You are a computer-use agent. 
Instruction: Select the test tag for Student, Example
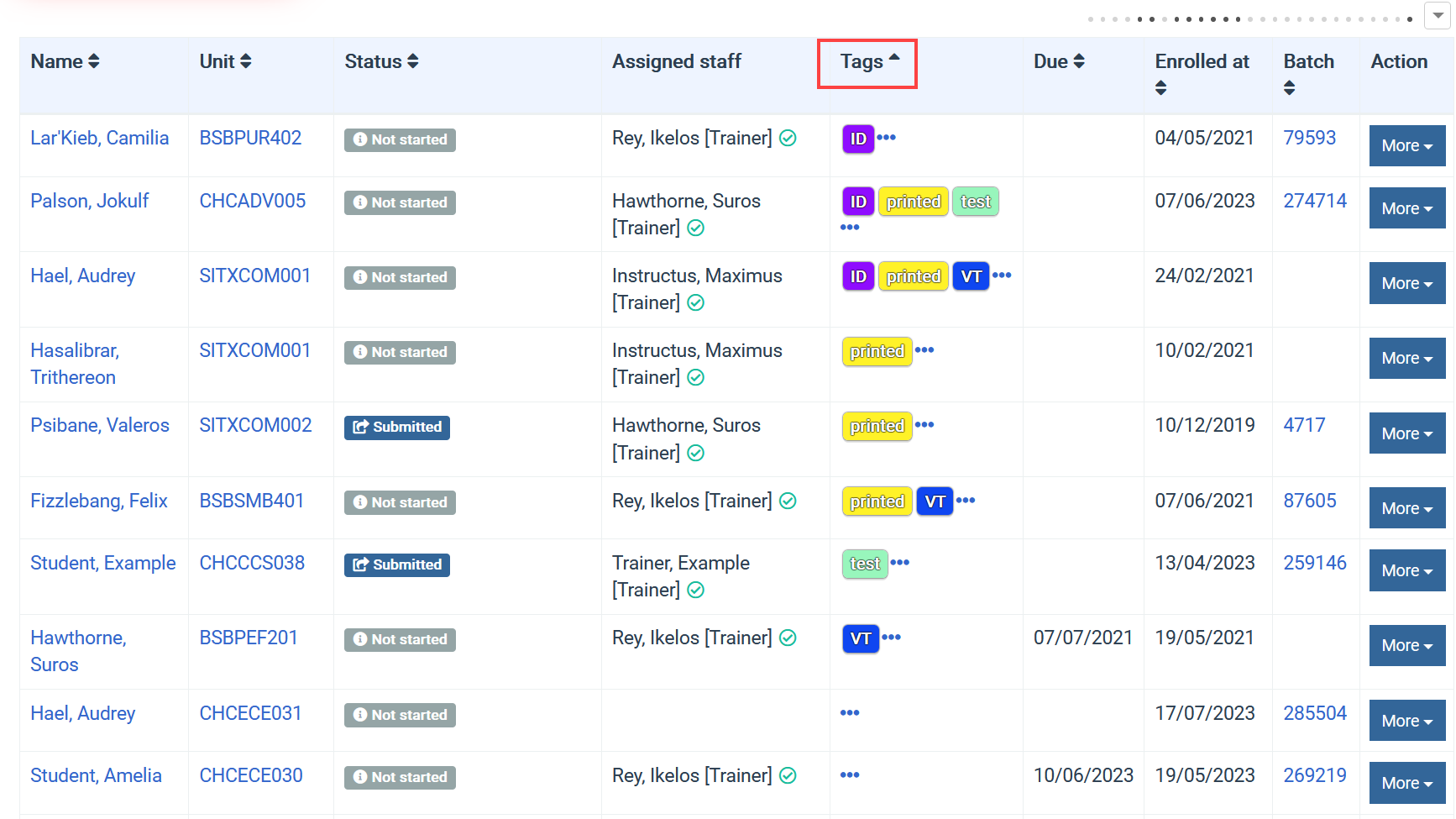(864, 564)
